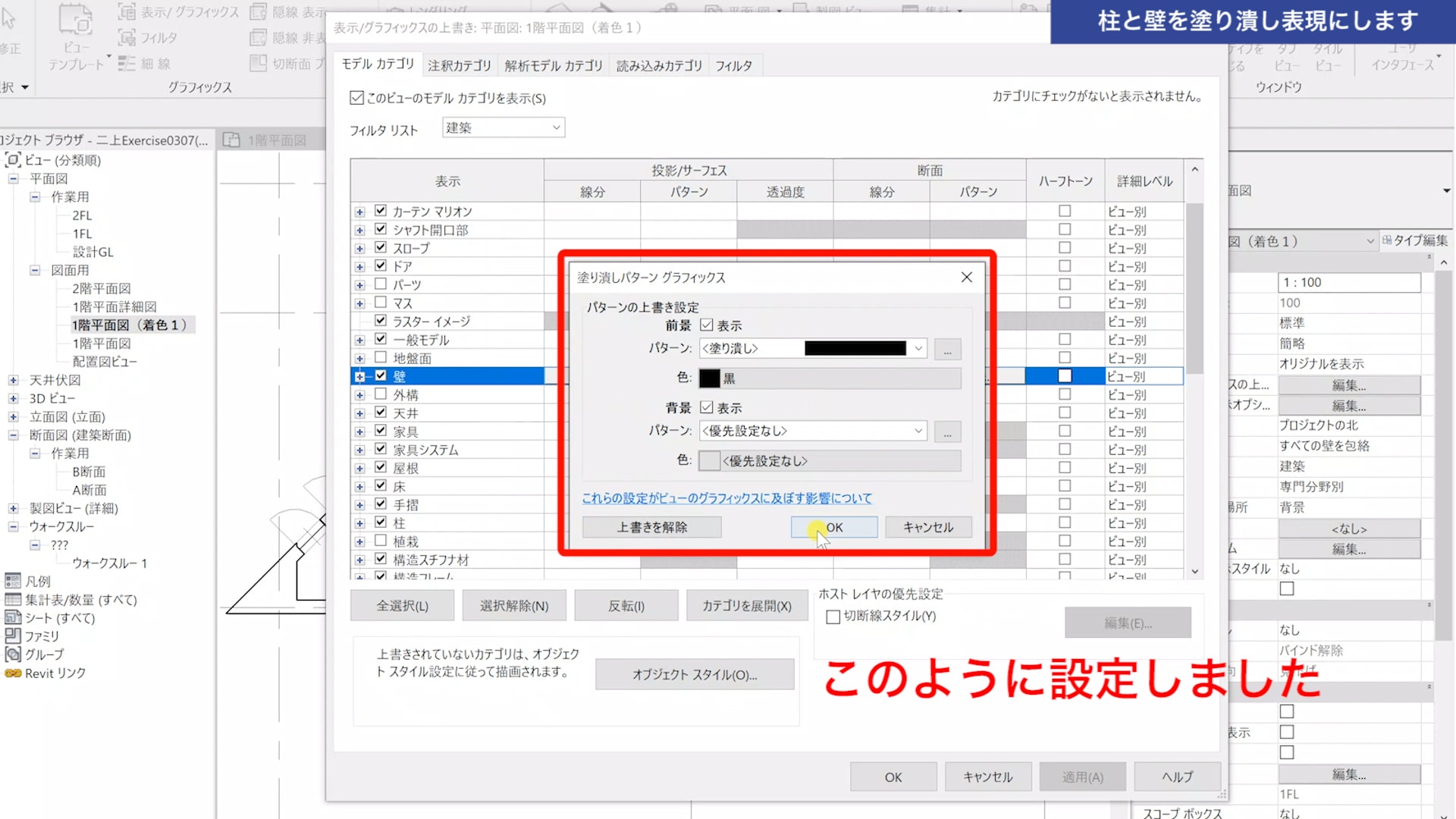Click the Revit リンク icon in browser

point(13,673)
